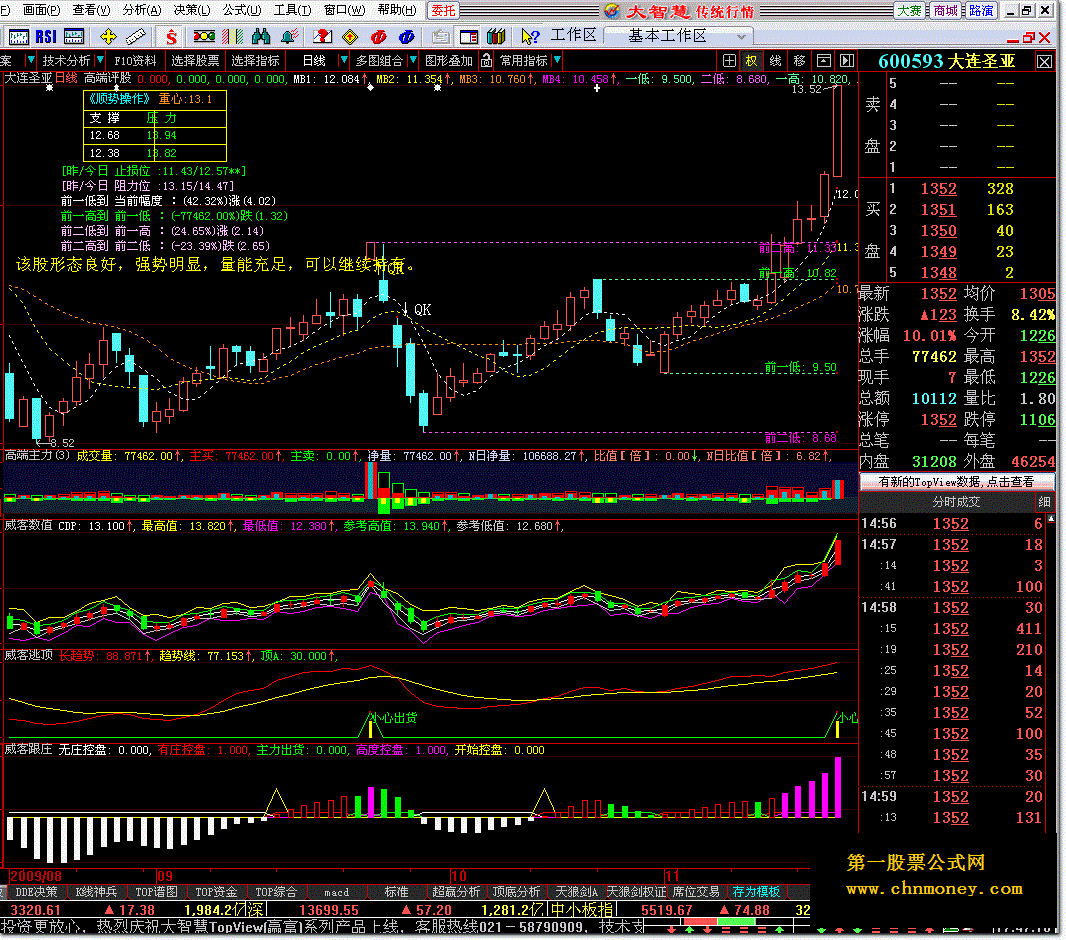Click the red circular phi icon
Screen dimensions: 1066x940
pyautogui.click(x=379, y=37)
